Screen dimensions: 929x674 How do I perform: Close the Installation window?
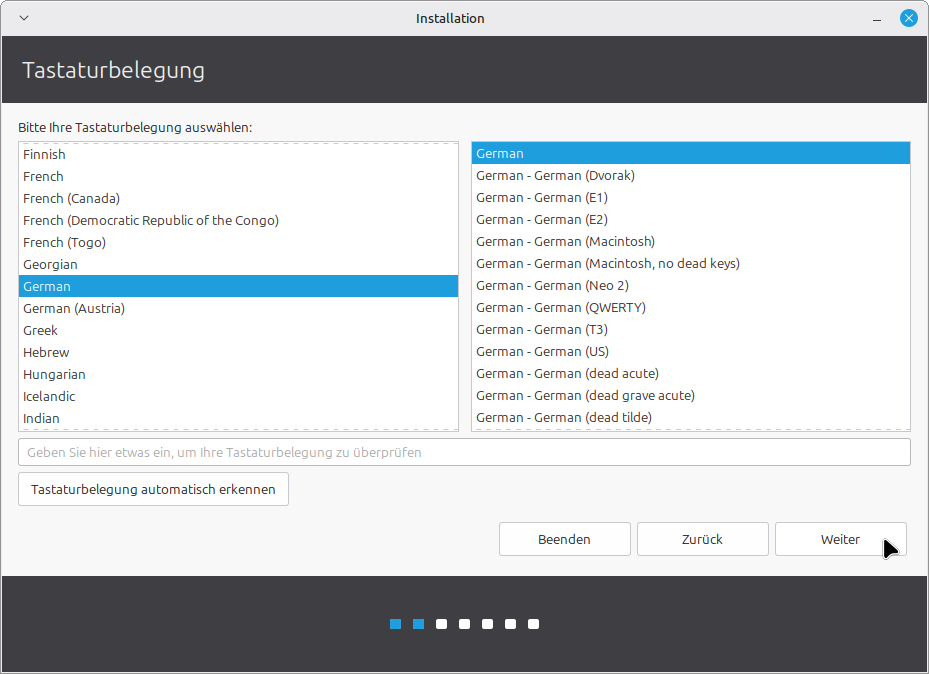908,18
